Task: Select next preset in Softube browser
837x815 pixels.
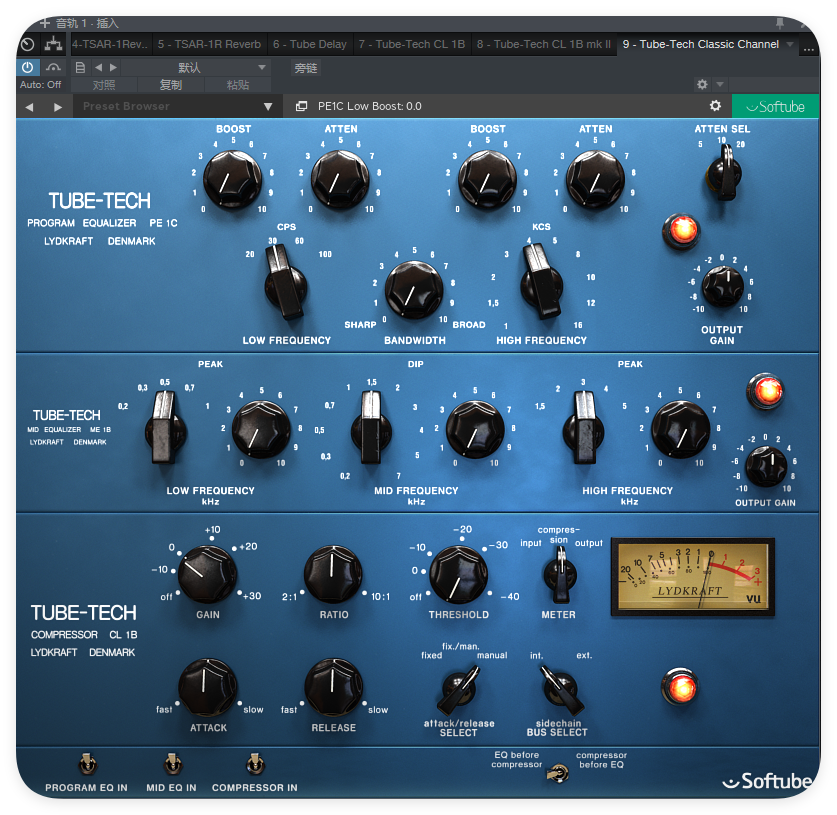Action: (x=58, y=107)
